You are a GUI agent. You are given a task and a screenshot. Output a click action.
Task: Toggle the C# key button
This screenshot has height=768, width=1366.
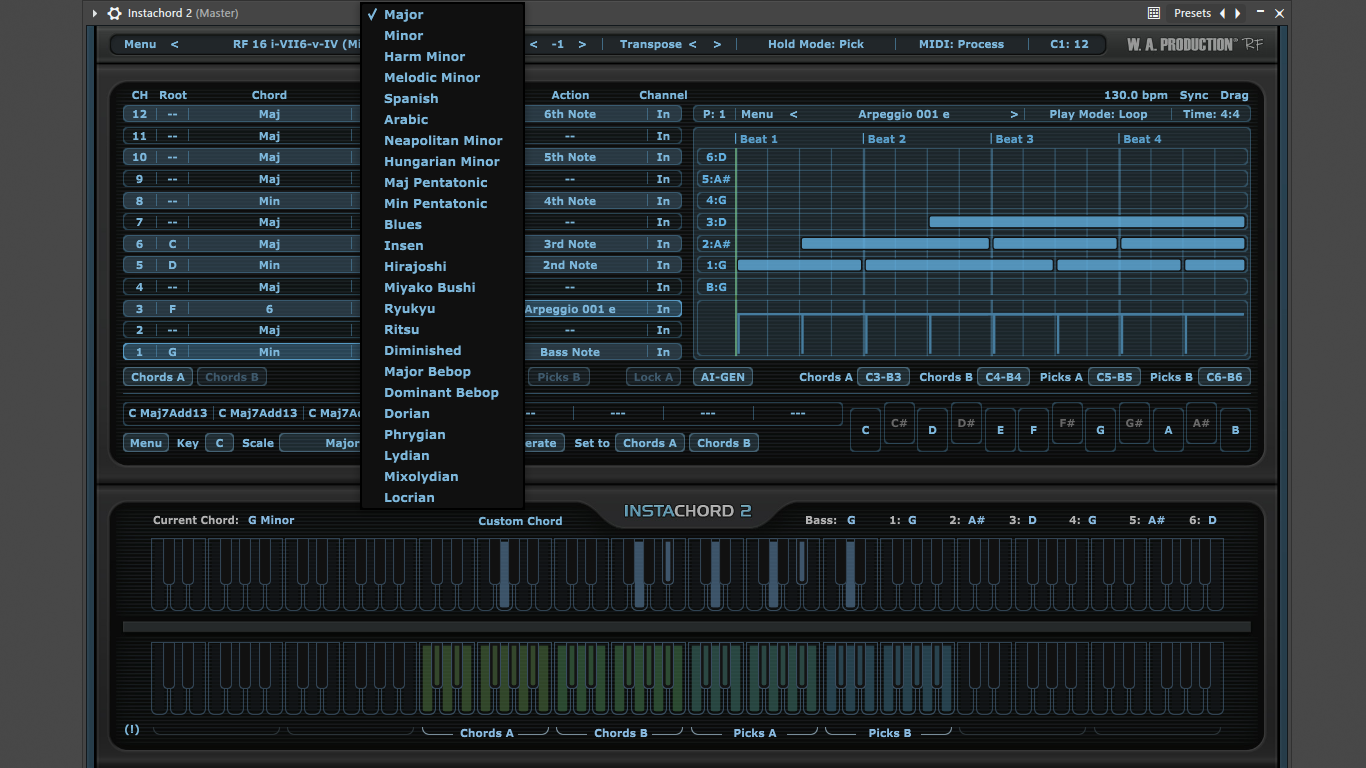point(899,423)
